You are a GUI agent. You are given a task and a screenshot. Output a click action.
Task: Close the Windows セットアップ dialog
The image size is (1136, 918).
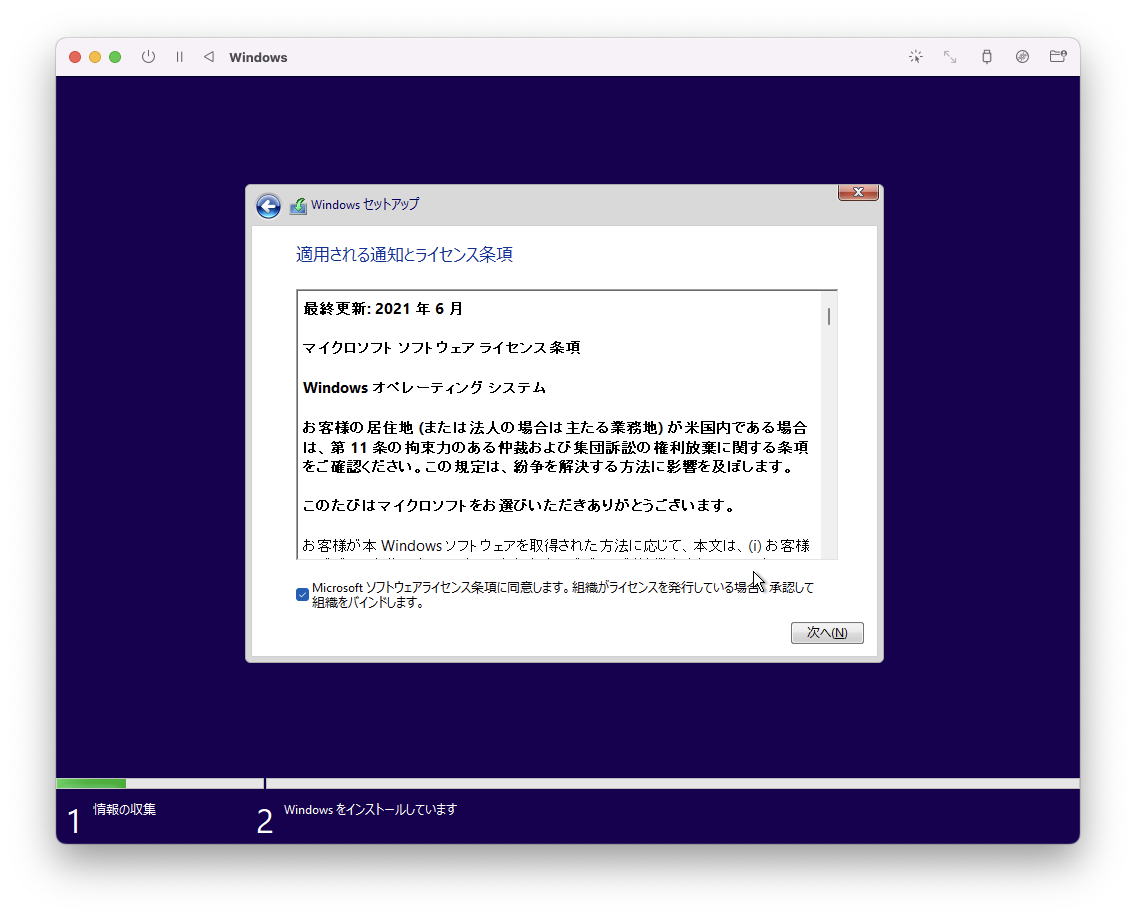click(858, 192)
